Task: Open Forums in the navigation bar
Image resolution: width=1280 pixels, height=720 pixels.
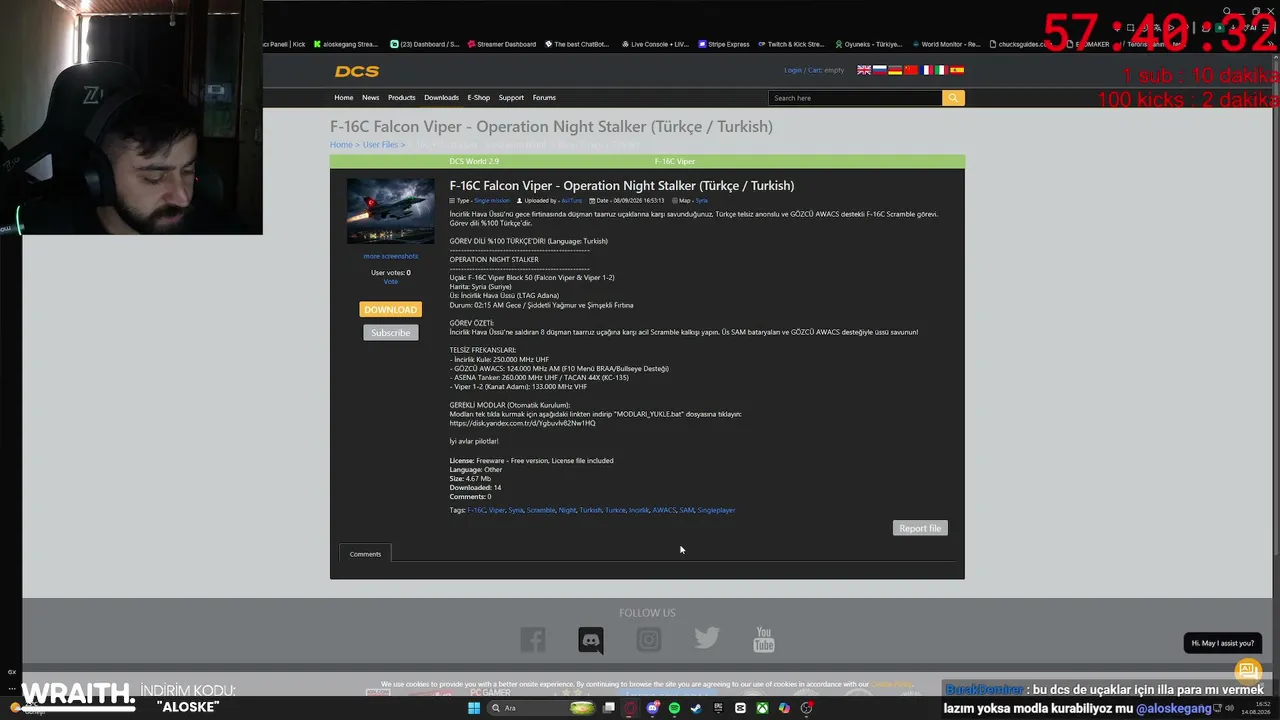Action: point(544,98)
